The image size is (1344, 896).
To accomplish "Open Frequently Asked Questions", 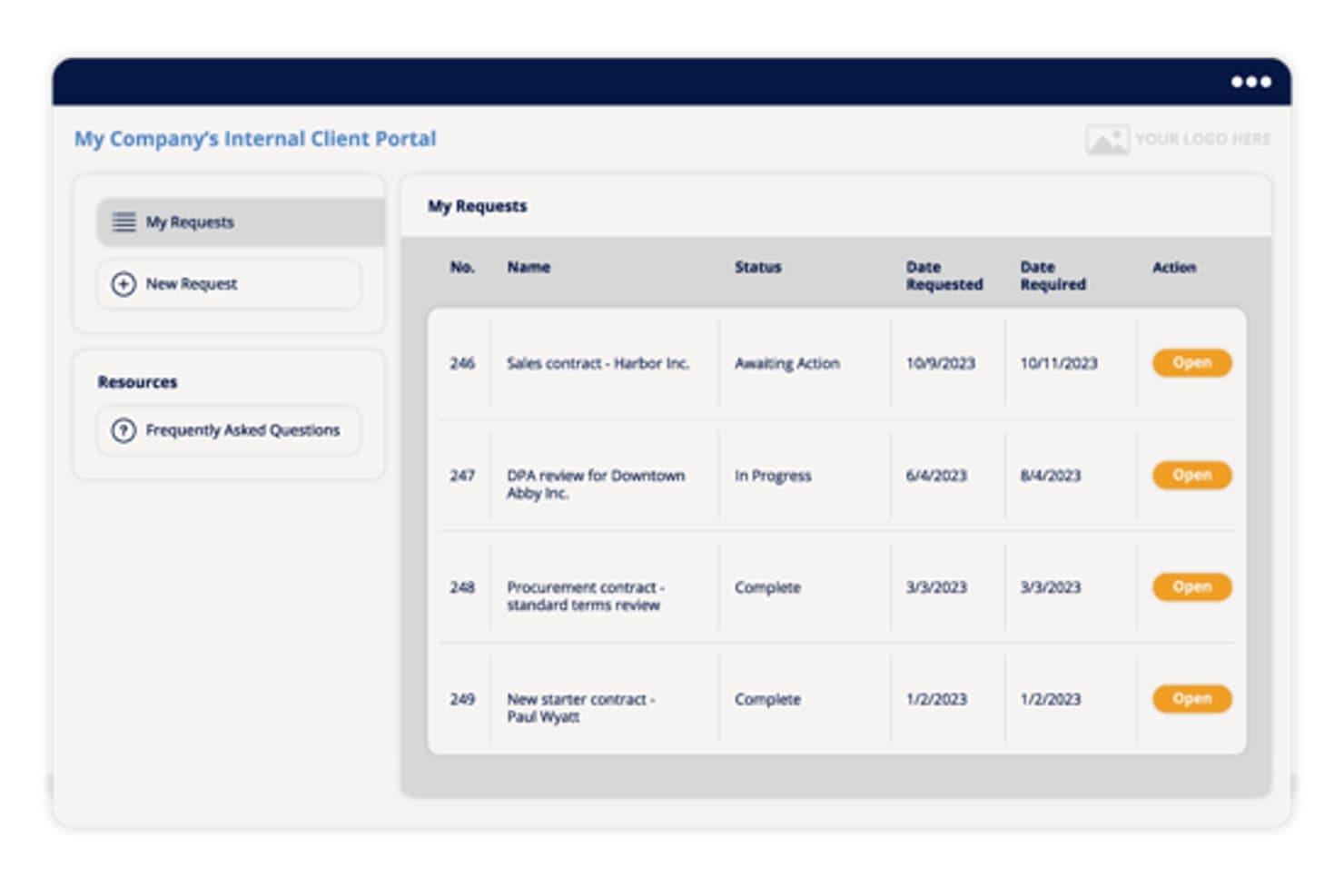I will click(229, 430).
